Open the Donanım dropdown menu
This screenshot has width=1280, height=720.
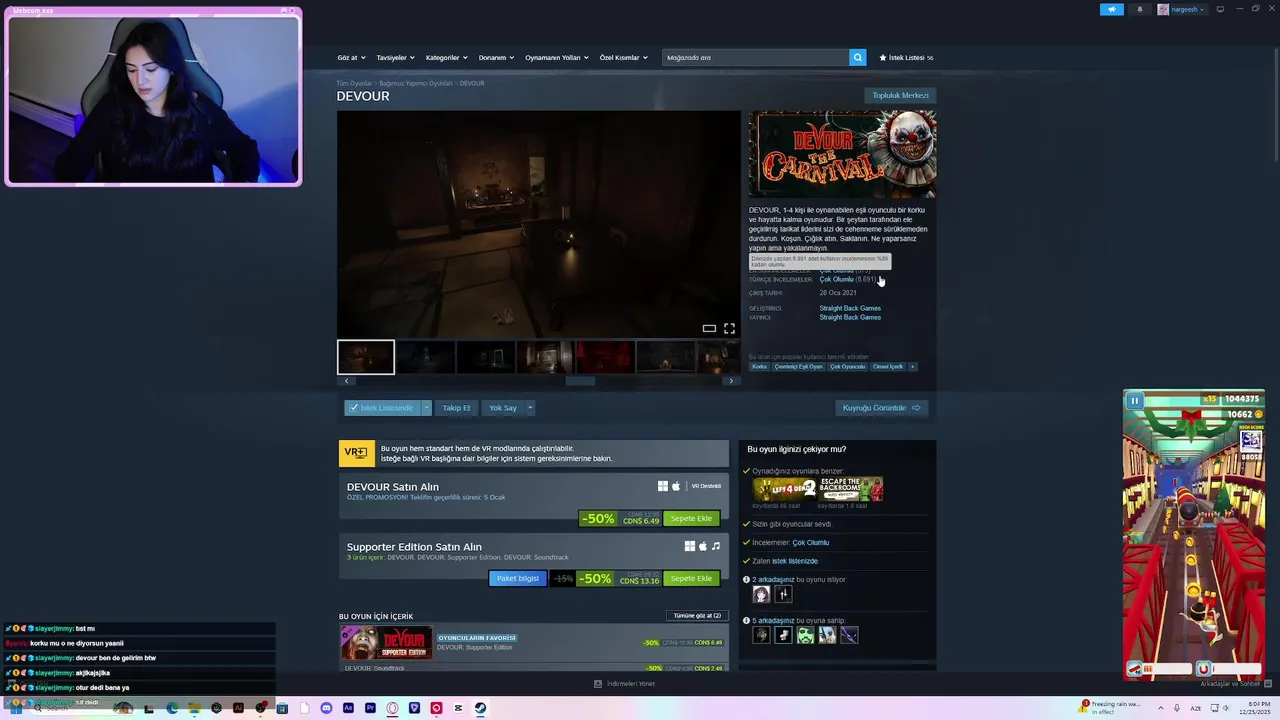pyautogui.click(x=496, y=58)
